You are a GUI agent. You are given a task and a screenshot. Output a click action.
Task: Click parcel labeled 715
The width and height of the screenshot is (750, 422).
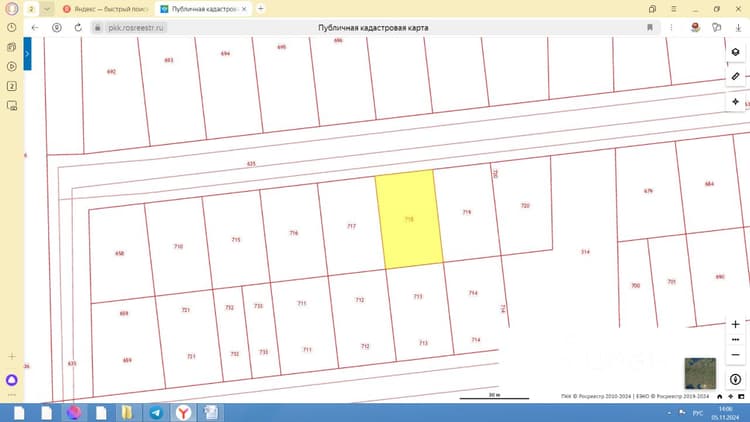coord(236,240)
